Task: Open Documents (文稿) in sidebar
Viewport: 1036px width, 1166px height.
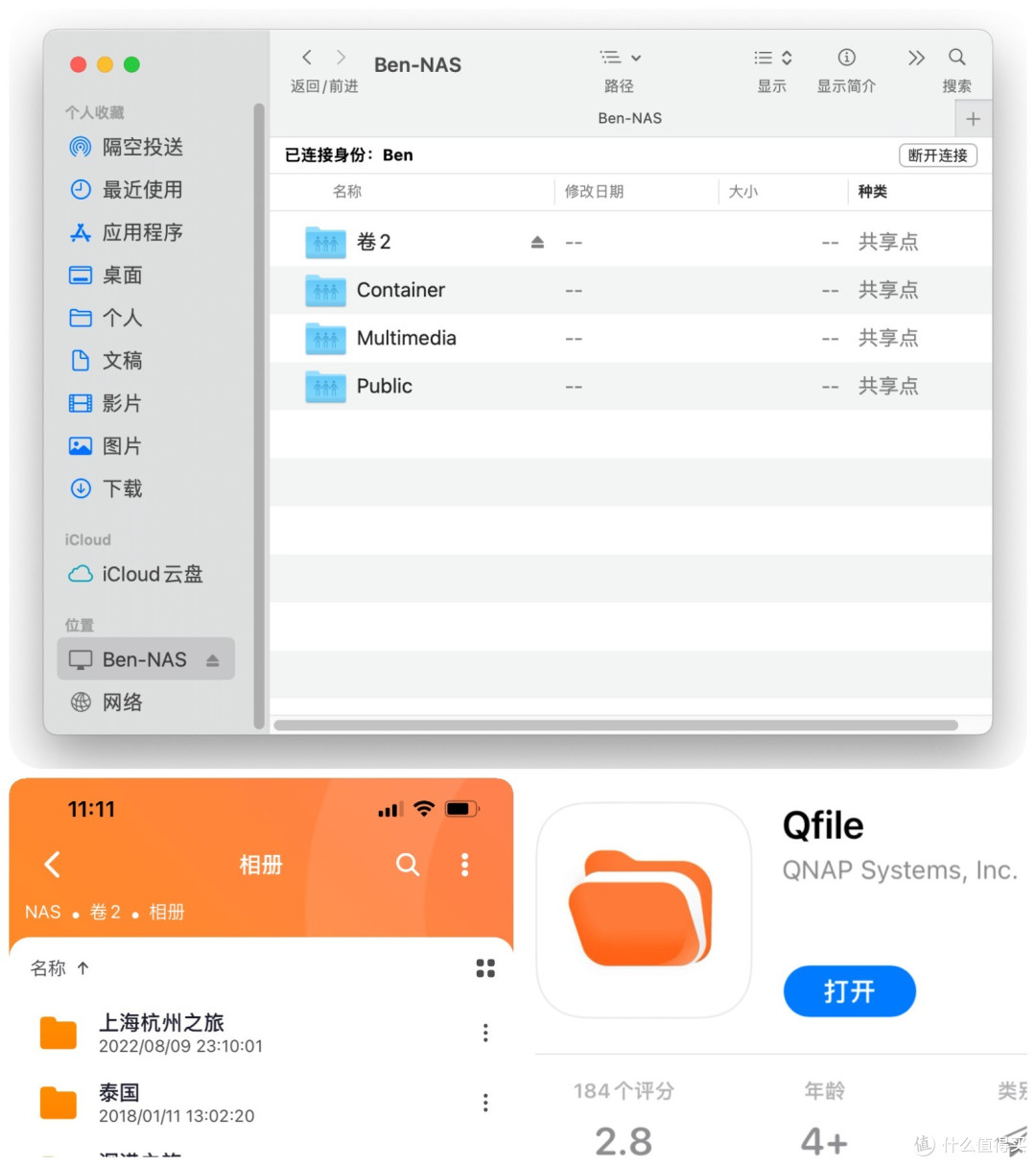Action: tap(106, 361)
